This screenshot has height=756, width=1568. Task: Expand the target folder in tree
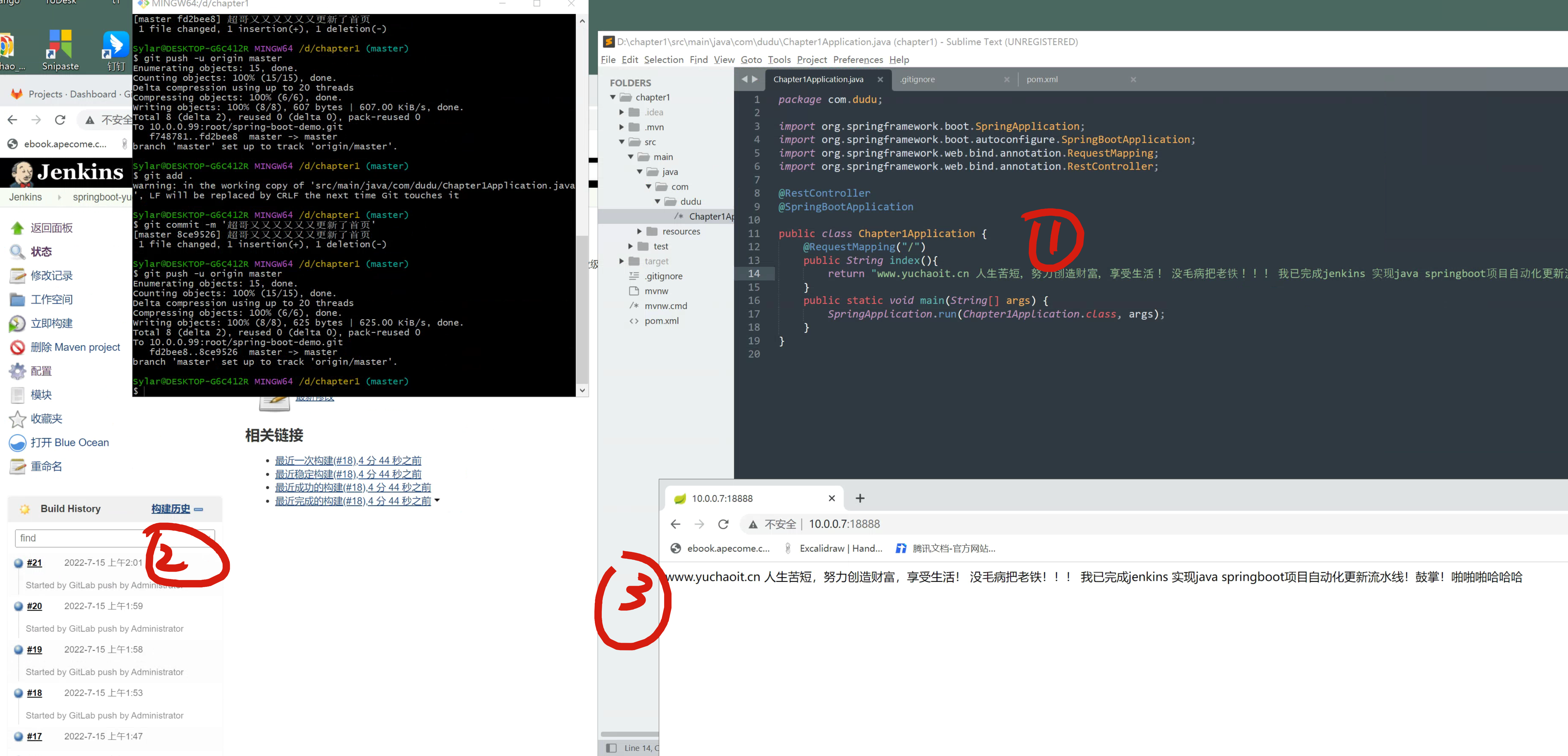[x=622, y=261]
